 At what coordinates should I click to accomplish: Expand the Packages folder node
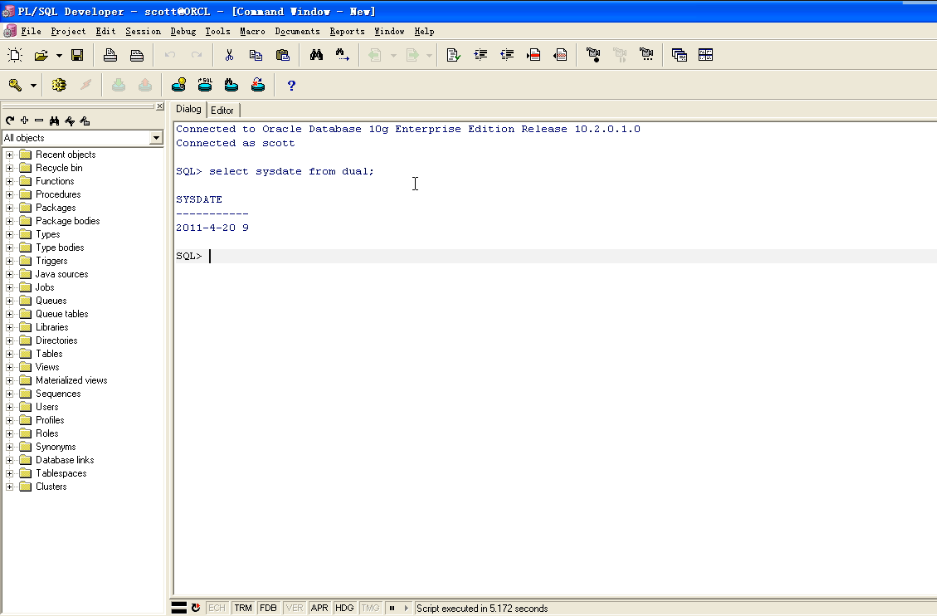pyautogui.click(x=10, y=208)
